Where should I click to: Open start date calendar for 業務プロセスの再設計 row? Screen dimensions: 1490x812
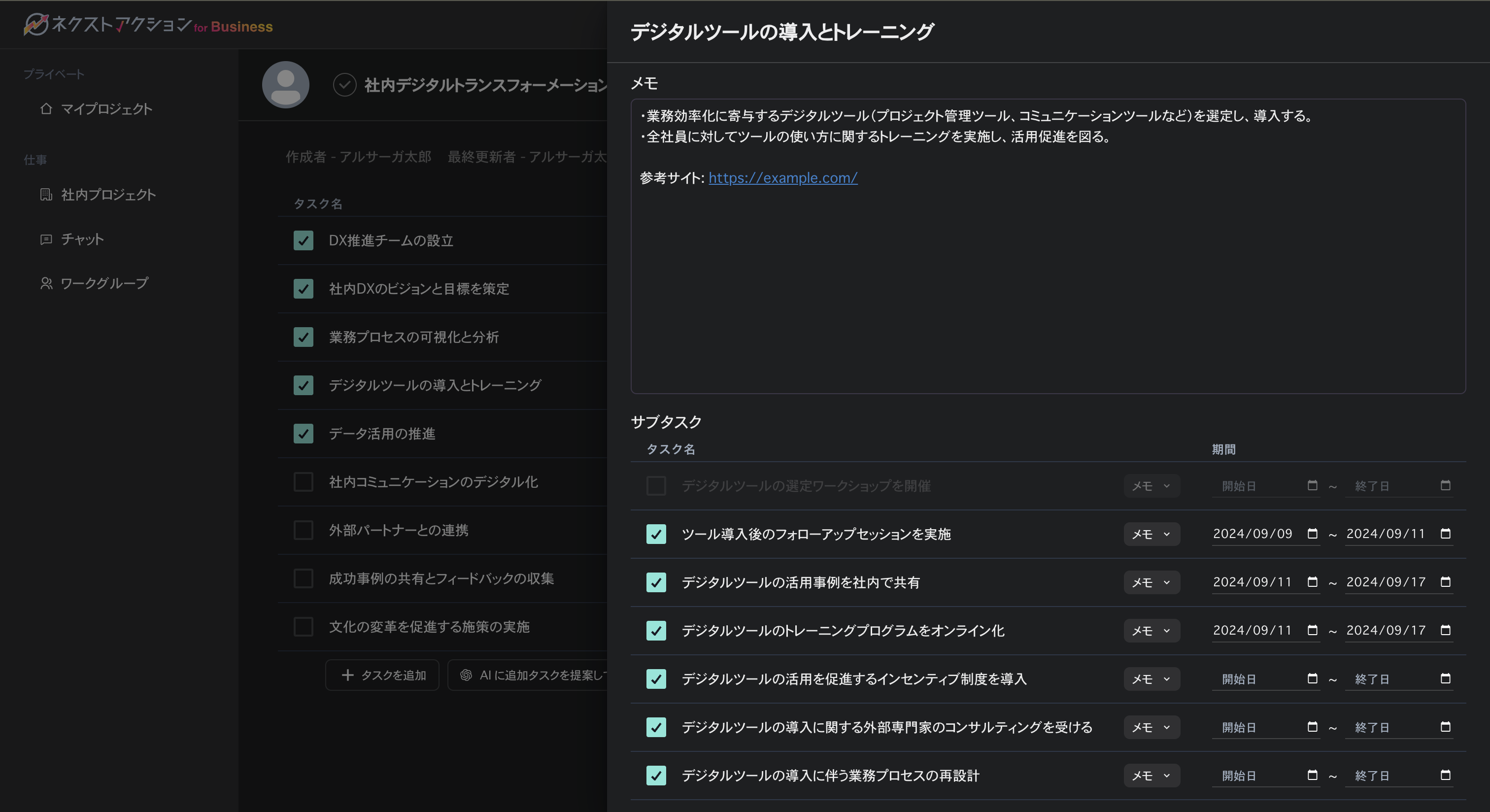pos(1313,775)
